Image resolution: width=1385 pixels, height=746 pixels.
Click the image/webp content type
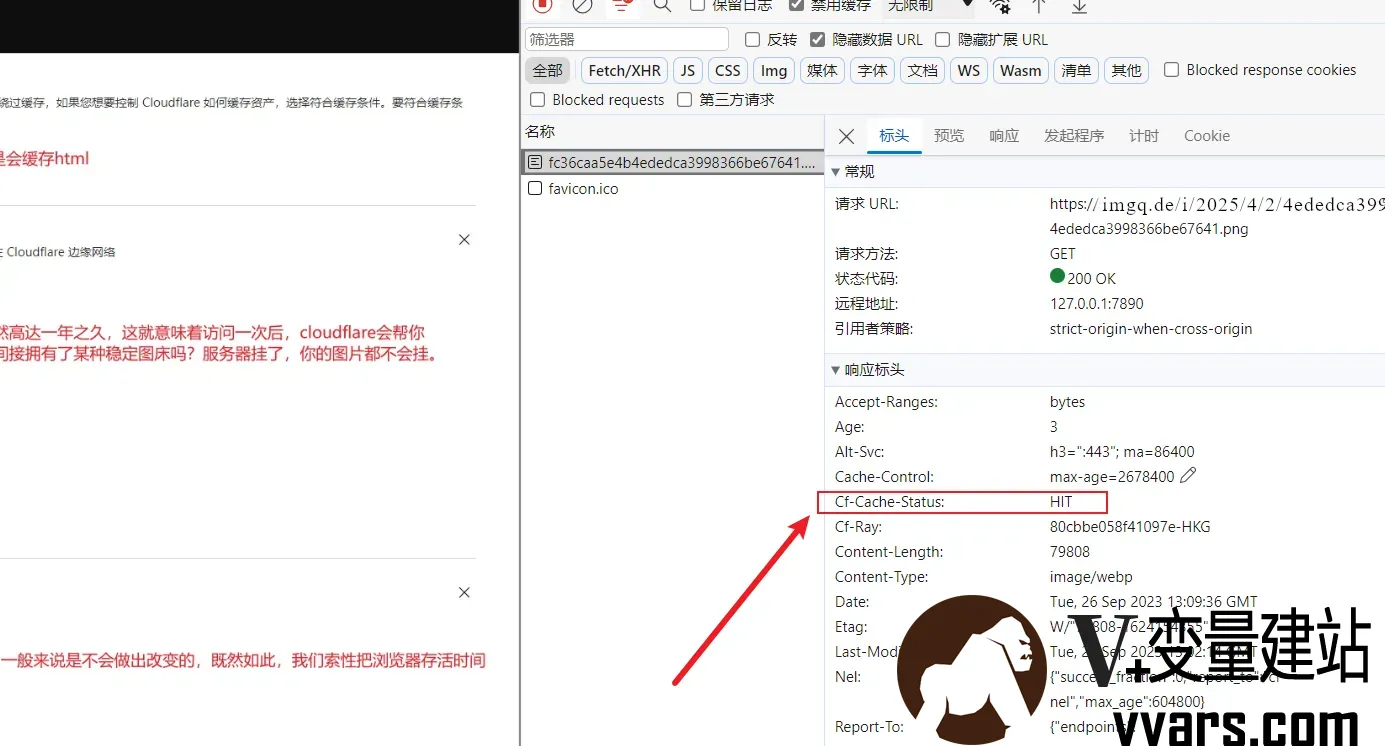[x=1093, y=577]
